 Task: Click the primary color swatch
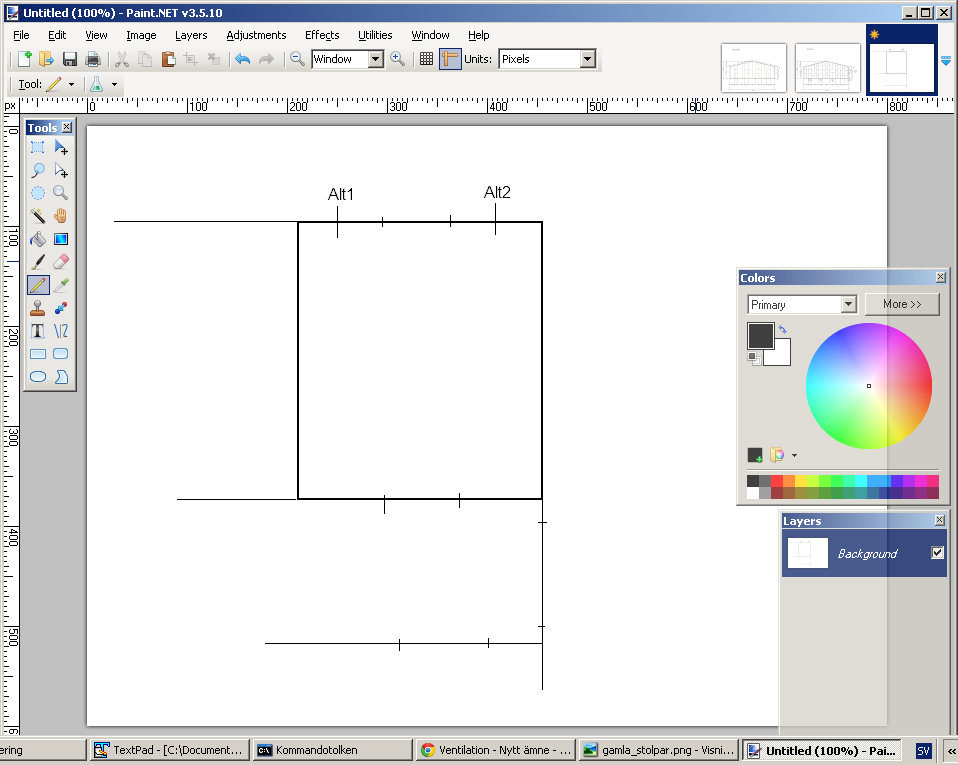pyautogui.click(x=760, y=336)
